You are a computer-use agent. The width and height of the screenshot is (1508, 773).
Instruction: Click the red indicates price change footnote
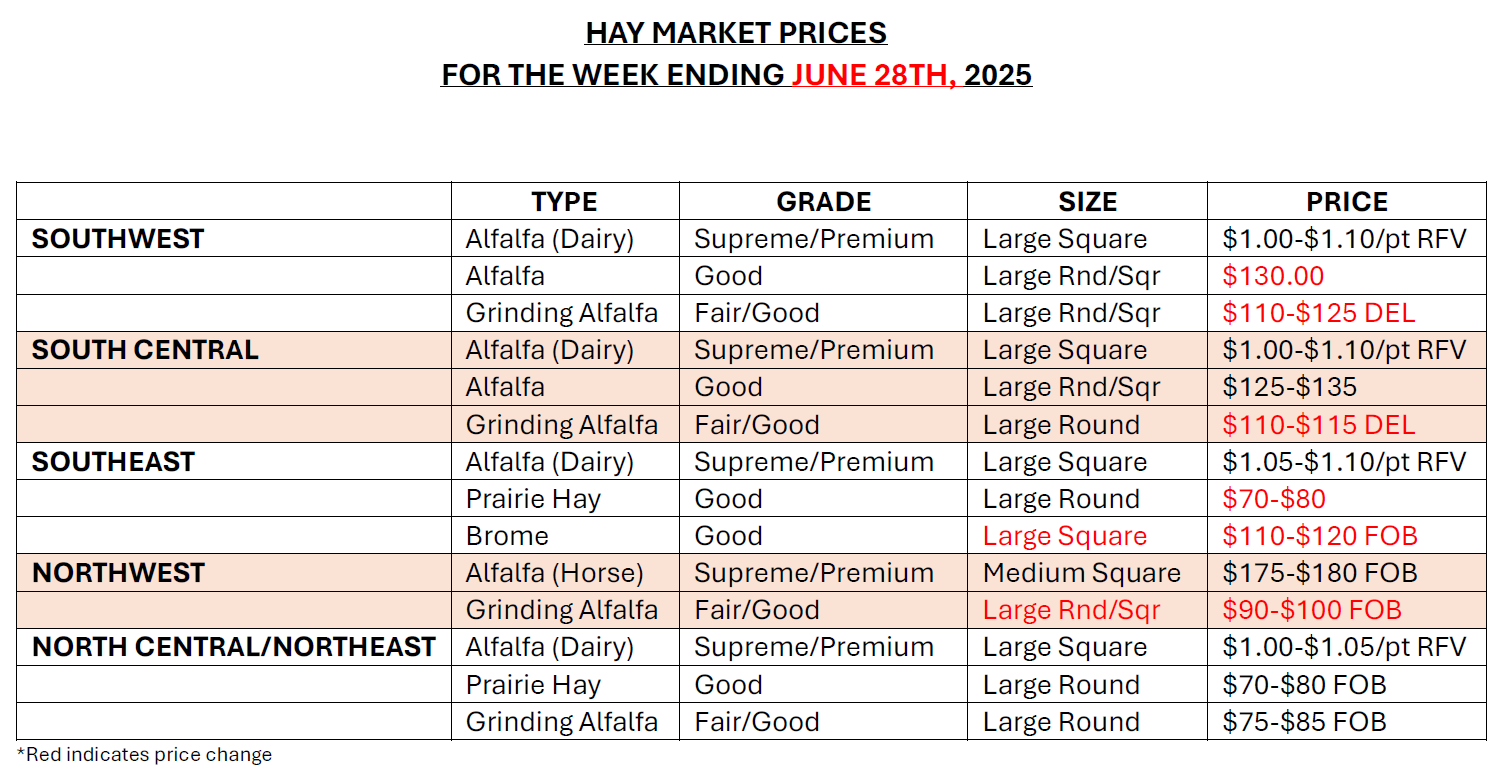(144, 755)
